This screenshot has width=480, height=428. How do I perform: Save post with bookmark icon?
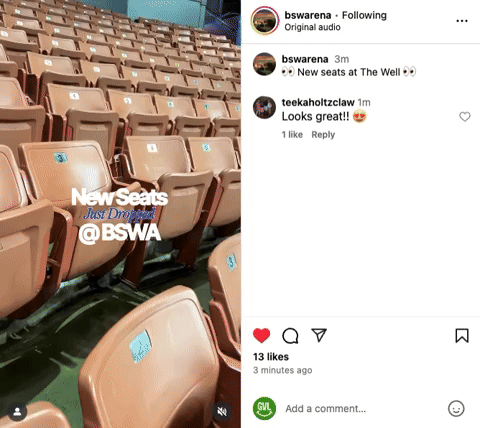coord(462,335)
